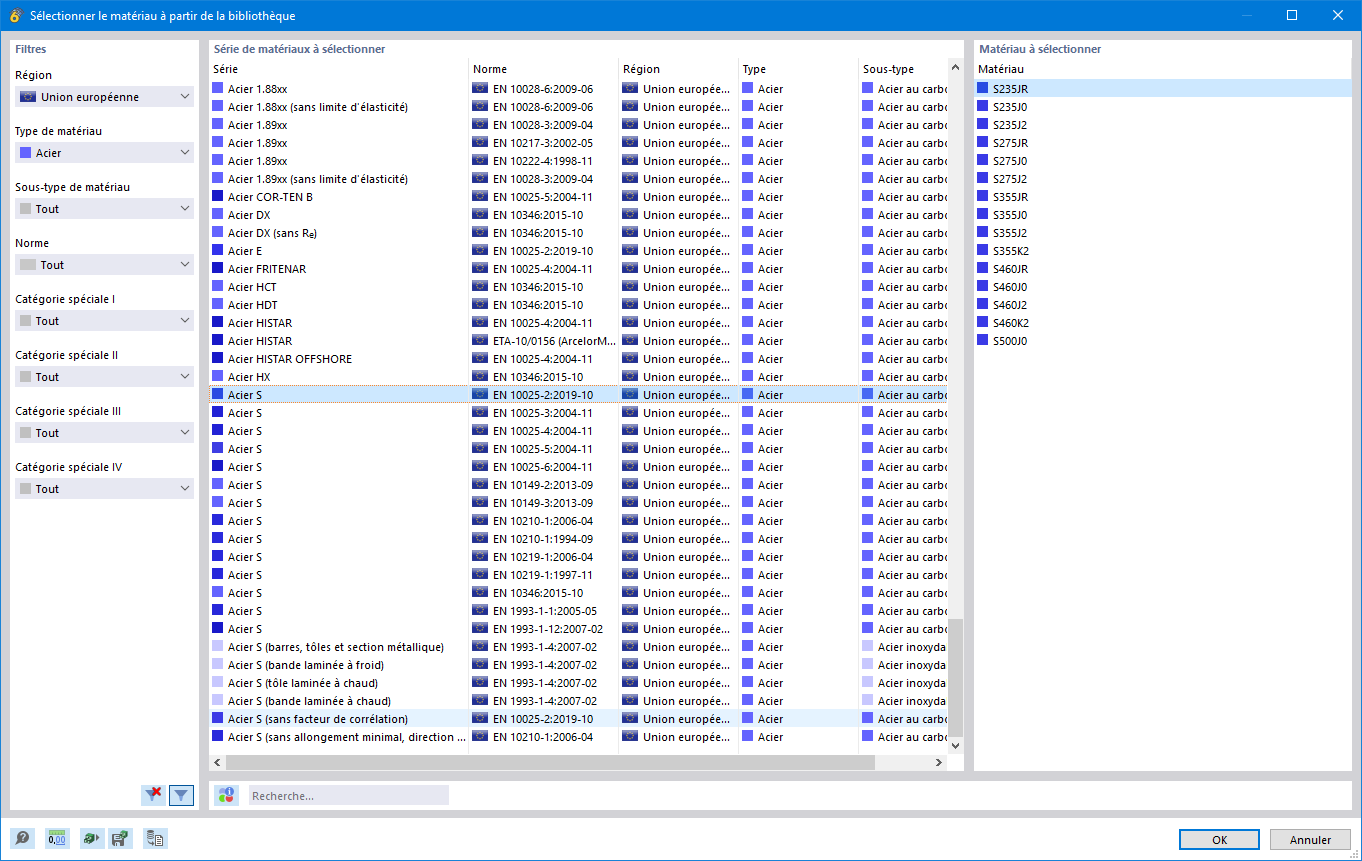The height and width of the screenshot is (861, 1362).
Task: Click the colour square beside S500J0
Action: point(983,341)
